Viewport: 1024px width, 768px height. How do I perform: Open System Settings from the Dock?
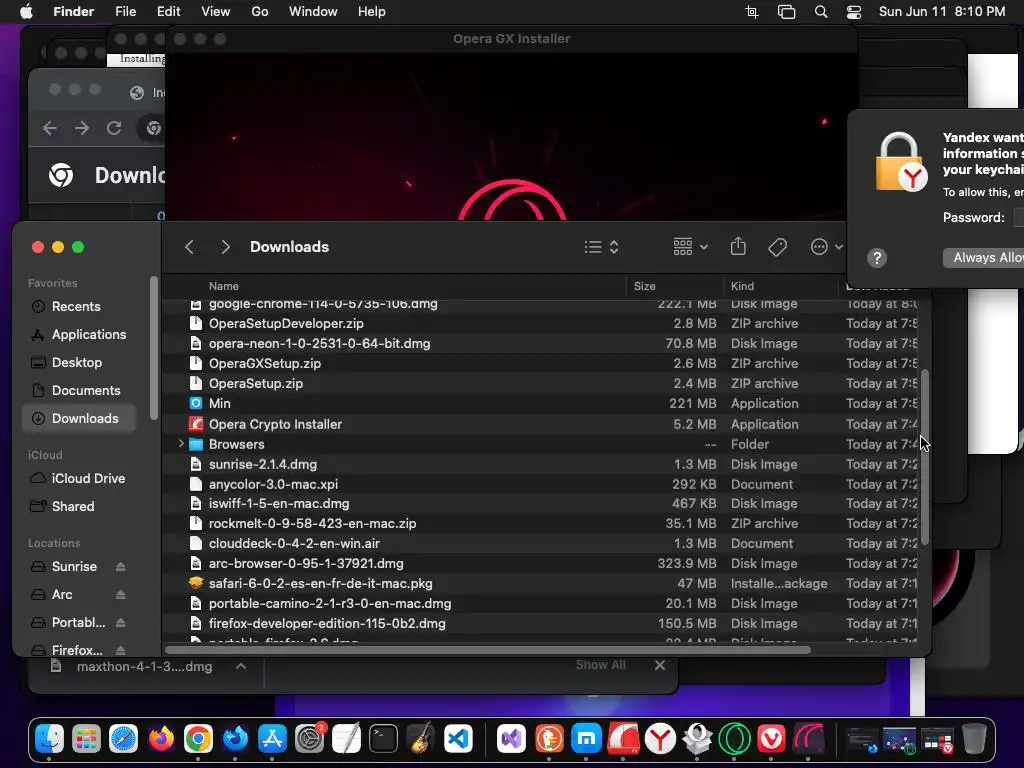coord(310,739)
